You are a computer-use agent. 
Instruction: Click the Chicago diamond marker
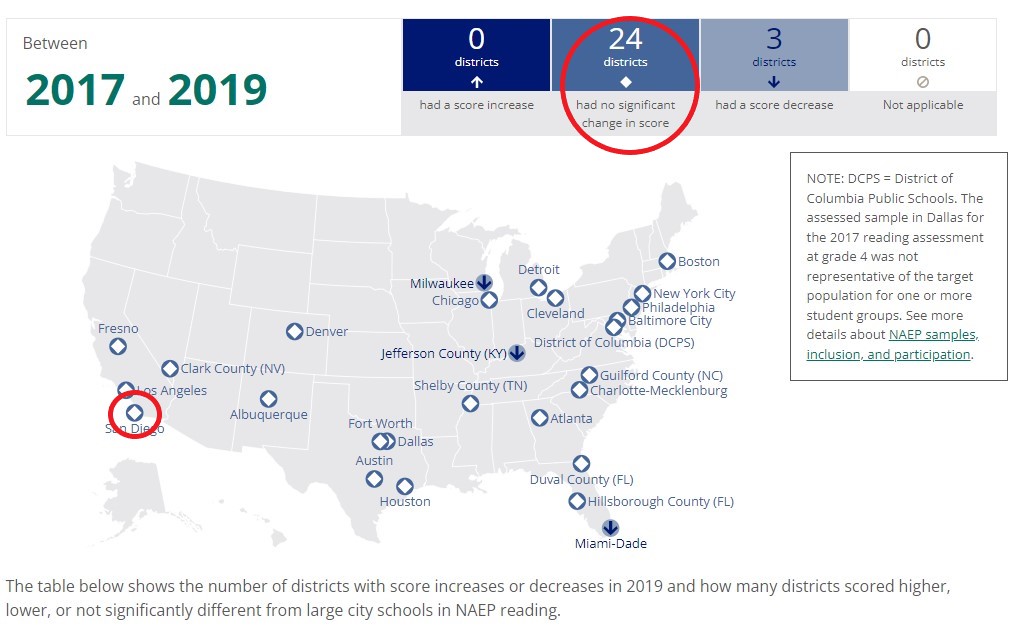(x=489, y=300)
